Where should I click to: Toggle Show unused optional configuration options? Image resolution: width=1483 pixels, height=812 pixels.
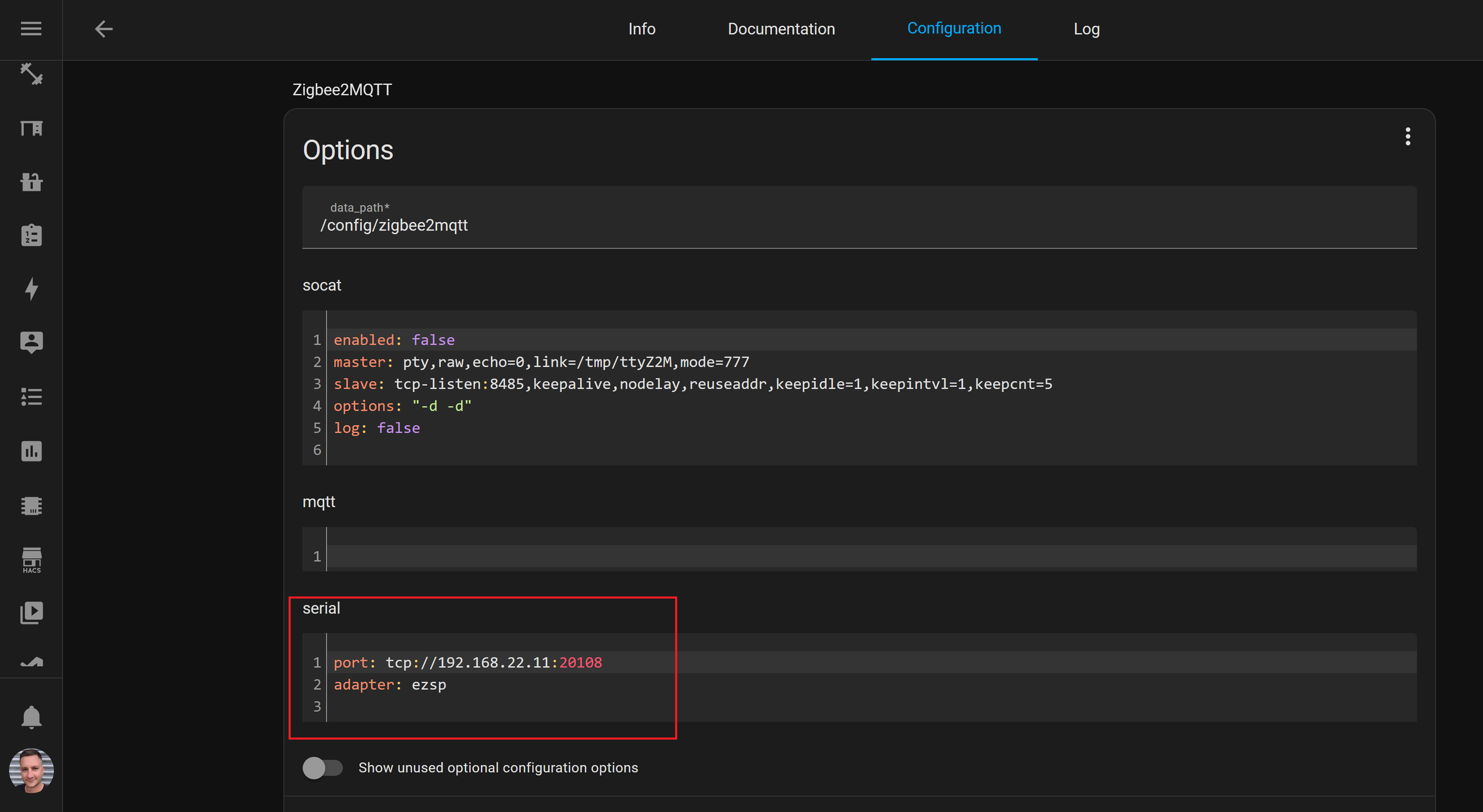(323, 768)
